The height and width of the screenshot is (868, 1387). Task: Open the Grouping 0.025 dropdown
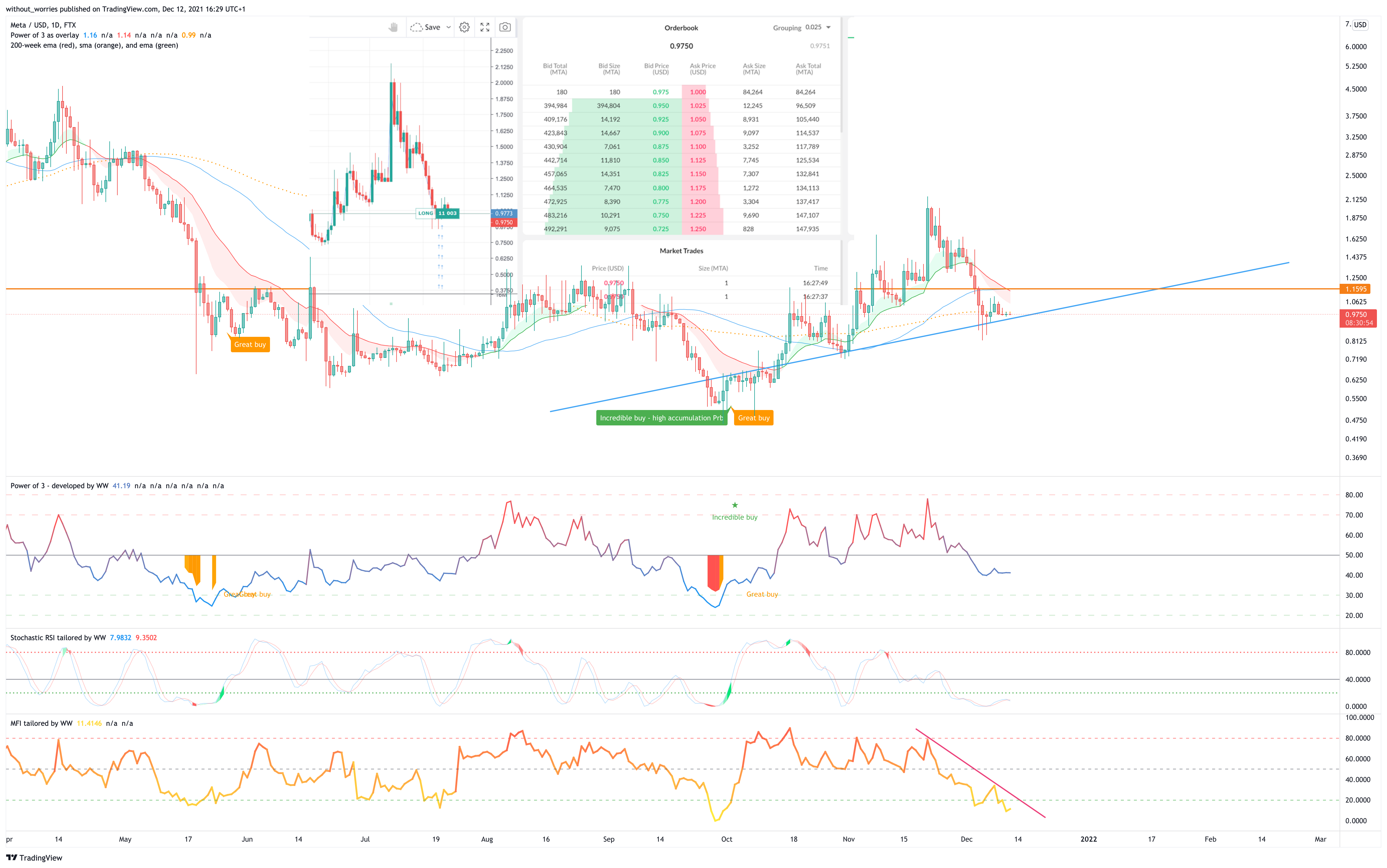(802, 28)
